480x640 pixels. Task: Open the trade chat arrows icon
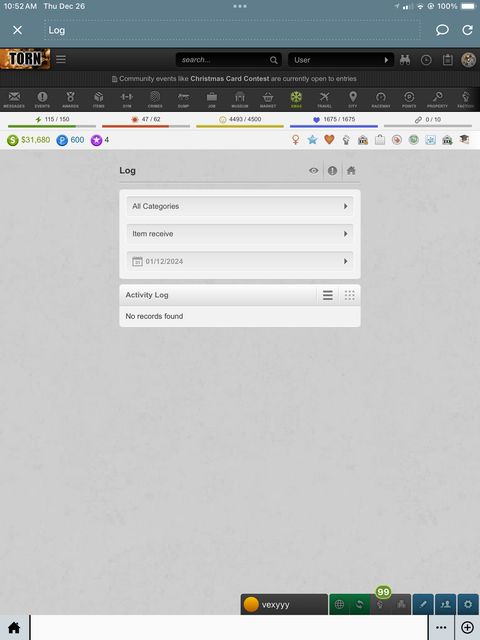pos(360,604)
